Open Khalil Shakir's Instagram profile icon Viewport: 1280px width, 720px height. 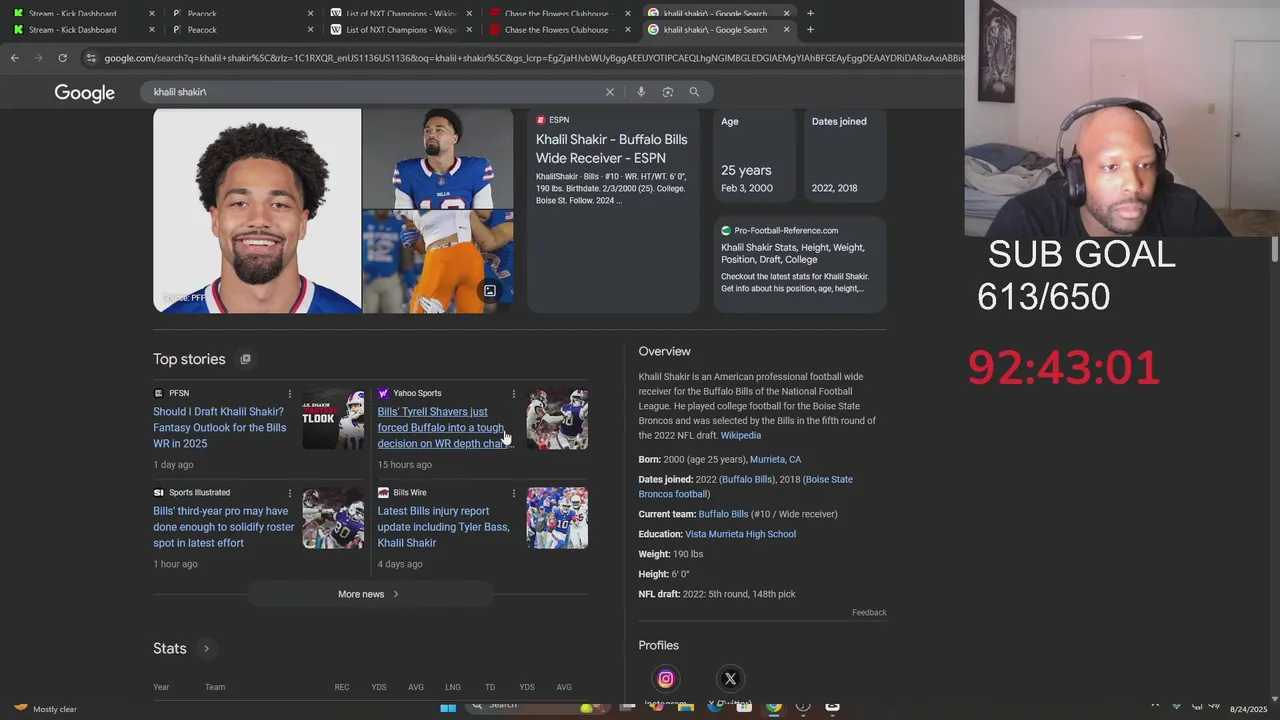coord(666,679)
